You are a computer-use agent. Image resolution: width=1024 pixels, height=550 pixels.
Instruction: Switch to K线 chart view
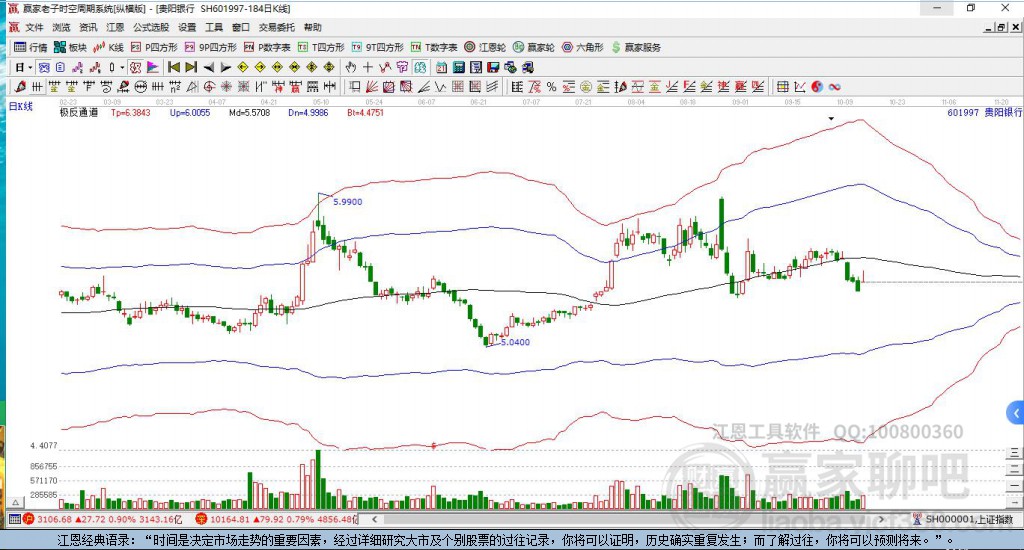click(x=108, y=47)
